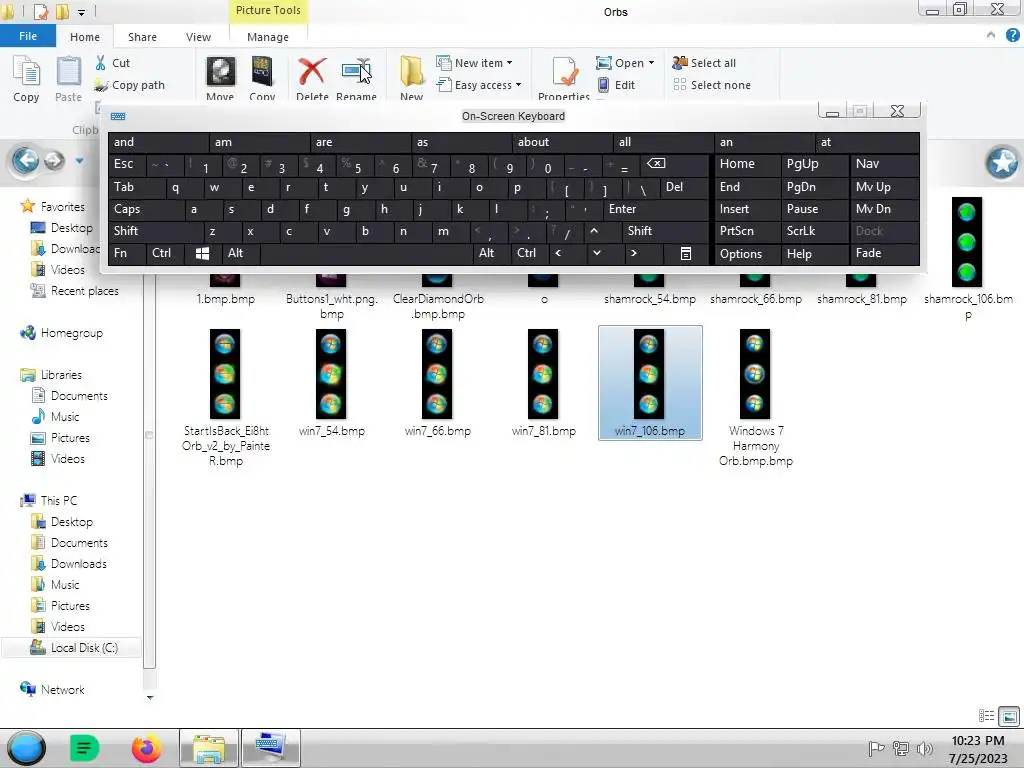Switch to the View tab

199,37
